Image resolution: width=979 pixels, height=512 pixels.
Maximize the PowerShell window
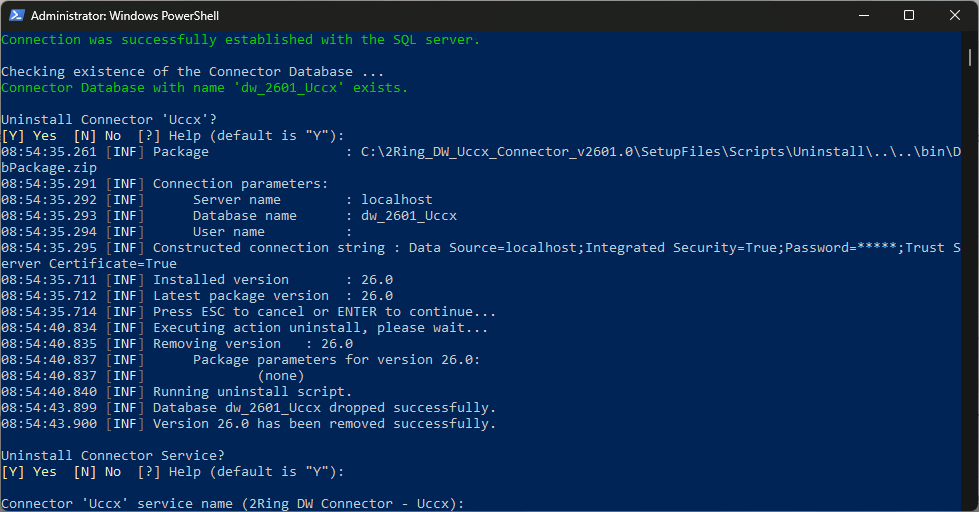click(x=909, y=16)
